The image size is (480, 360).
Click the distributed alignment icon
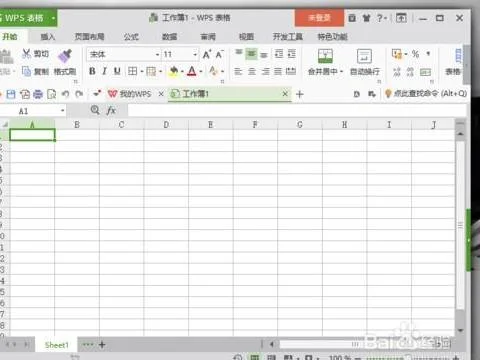pos(291,71)
